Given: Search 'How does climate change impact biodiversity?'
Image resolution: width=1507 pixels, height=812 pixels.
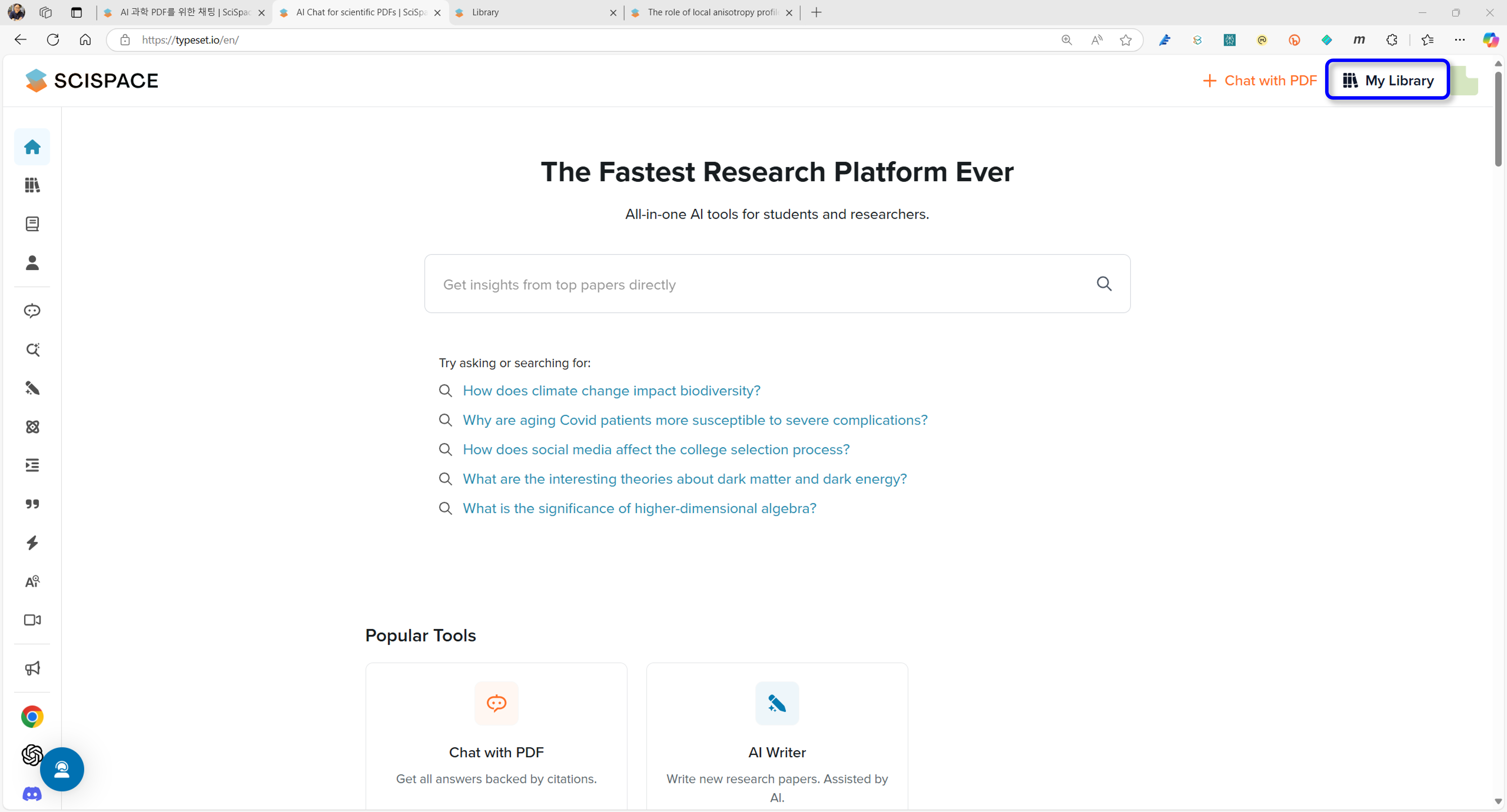Looking at the screenshot, I should coord(611,391).
